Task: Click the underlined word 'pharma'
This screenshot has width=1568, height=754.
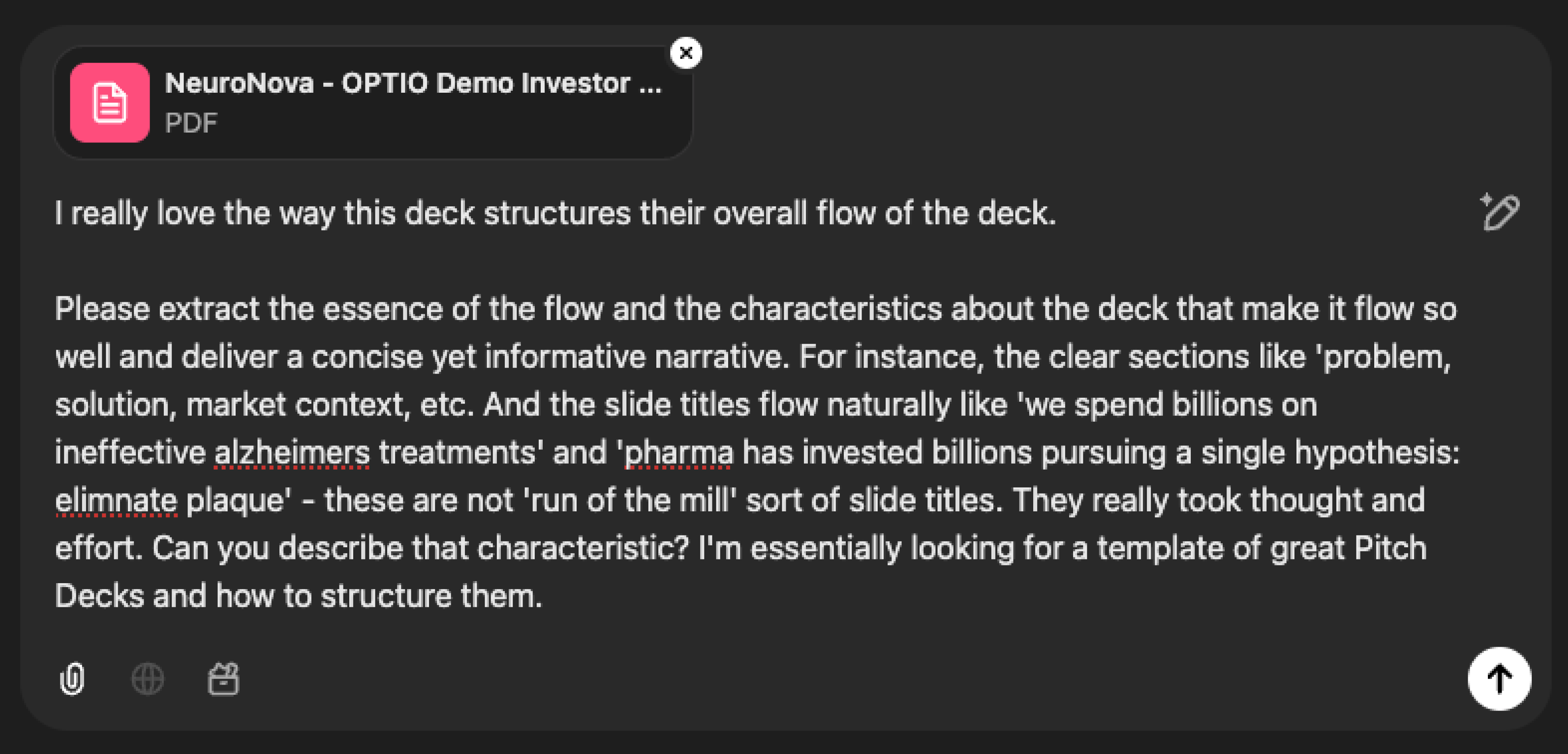Action: (x=679, y=453)
